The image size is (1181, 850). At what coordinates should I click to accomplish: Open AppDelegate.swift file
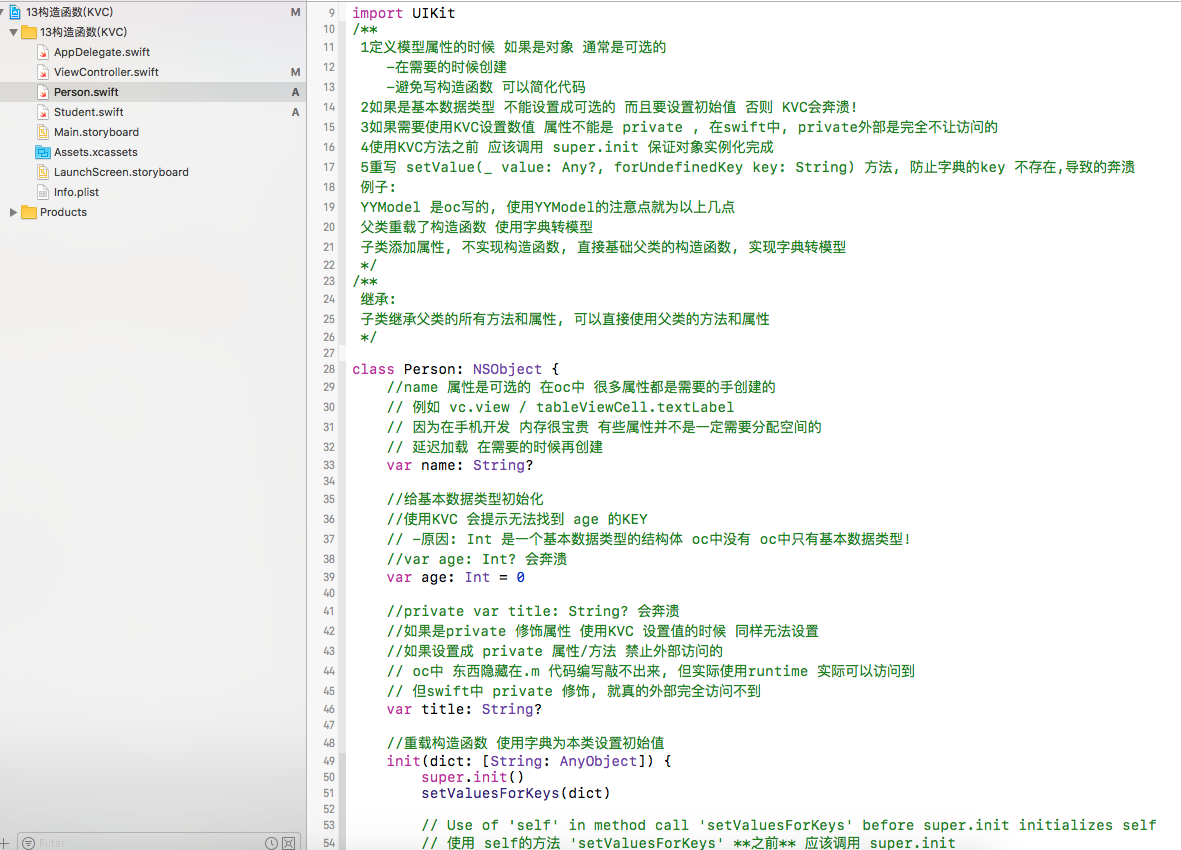(102, 52)
